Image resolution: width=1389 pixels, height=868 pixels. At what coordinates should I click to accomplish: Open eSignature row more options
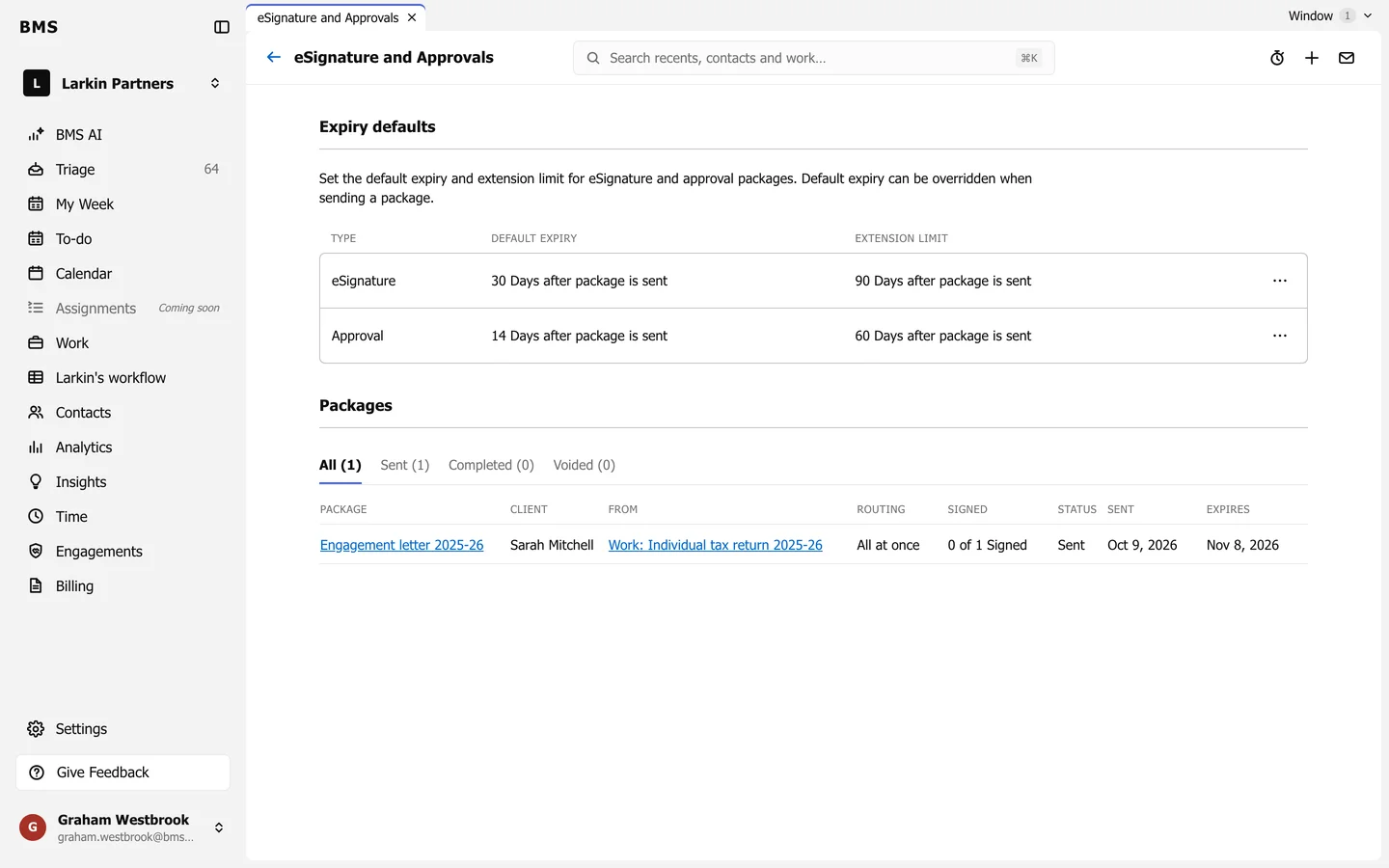[1280, 281]
